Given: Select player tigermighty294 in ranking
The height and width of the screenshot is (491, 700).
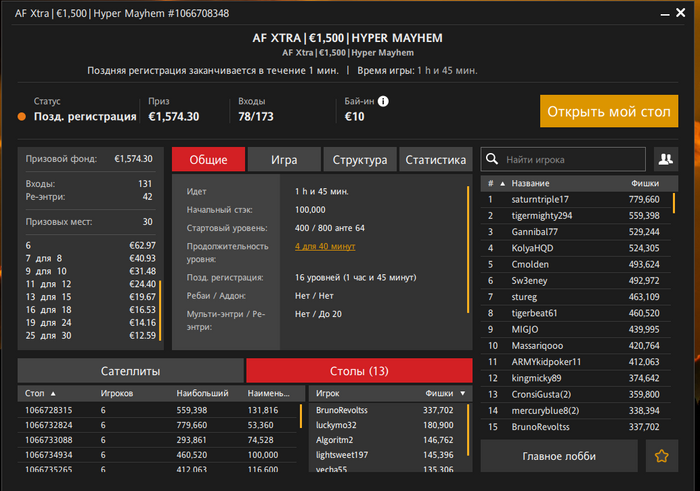Looking at the screenshot, I should coord(576,216).
